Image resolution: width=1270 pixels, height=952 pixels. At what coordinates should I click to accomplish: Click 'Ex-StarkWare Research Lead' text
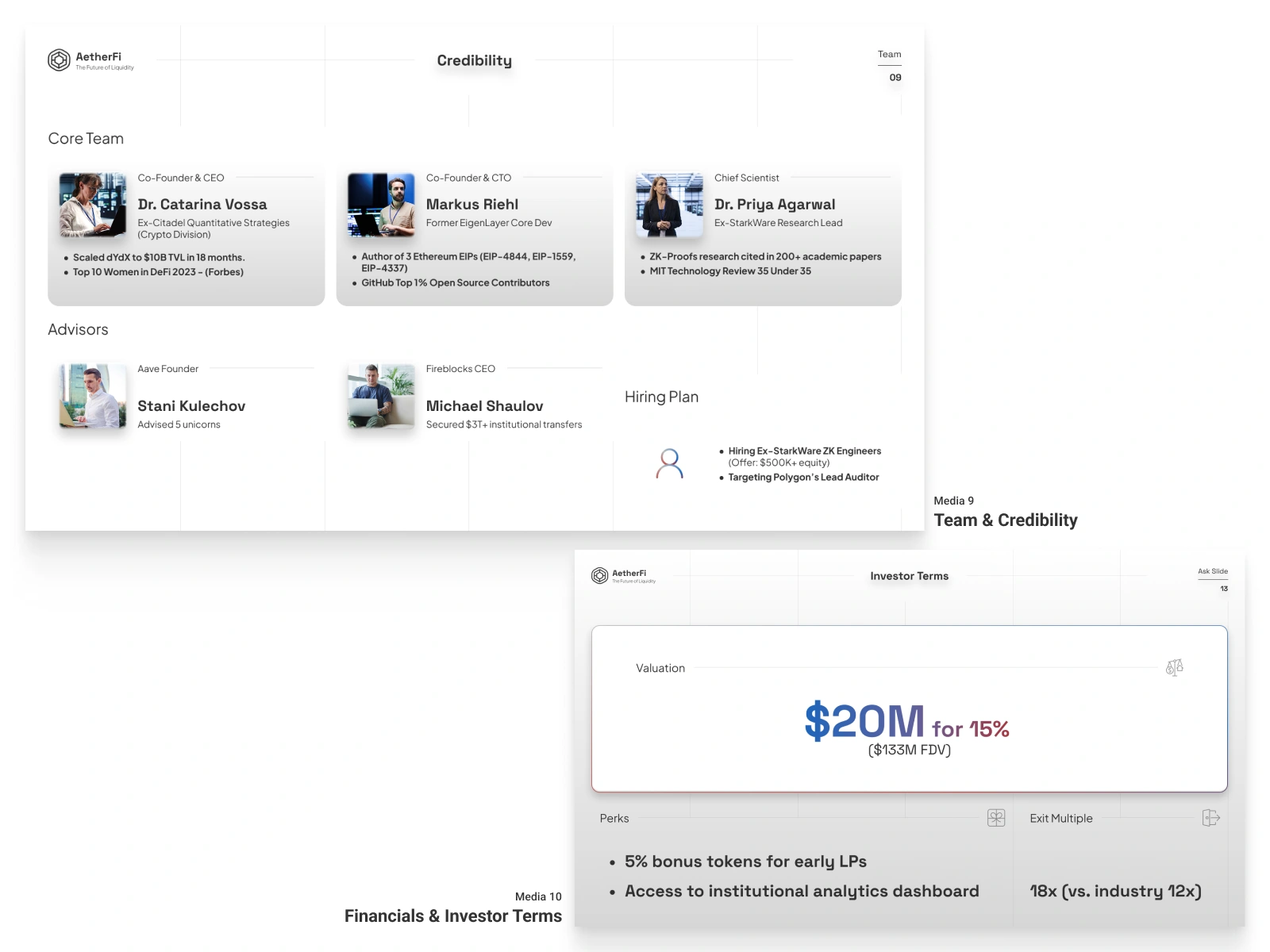tap(779, 223)
